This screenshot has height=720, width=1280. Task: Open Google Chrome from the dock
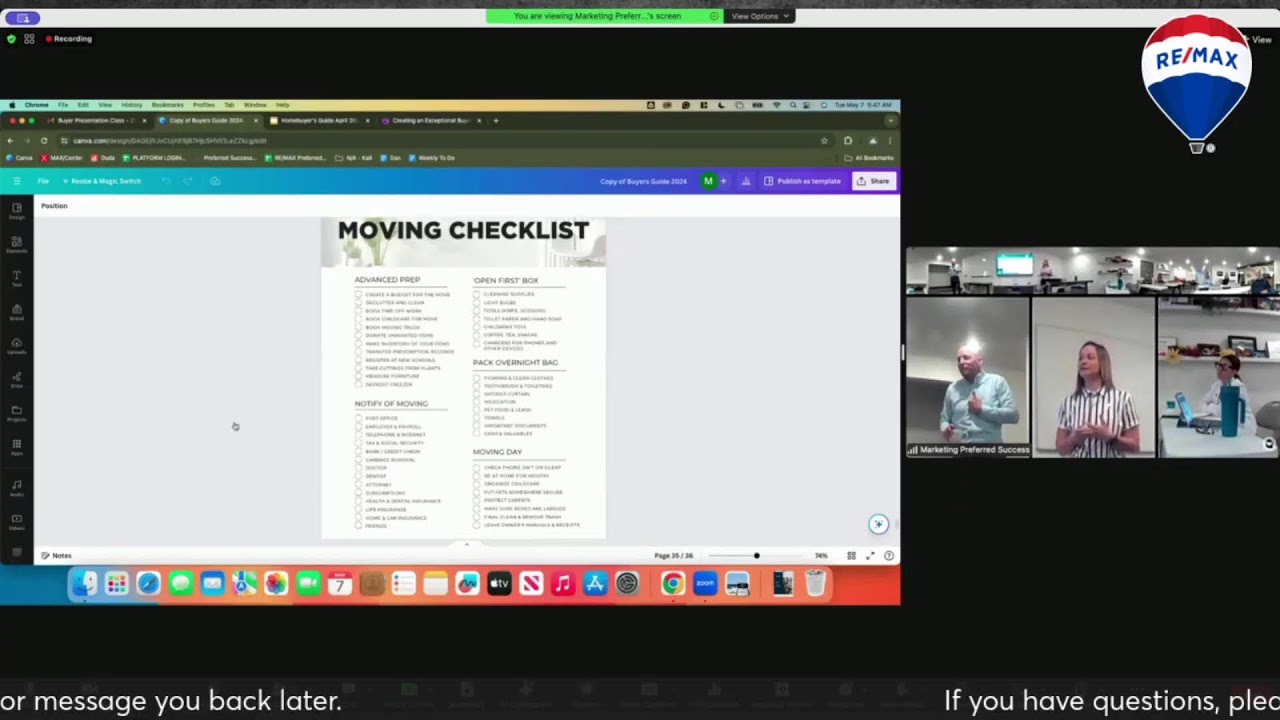[673, 583]
